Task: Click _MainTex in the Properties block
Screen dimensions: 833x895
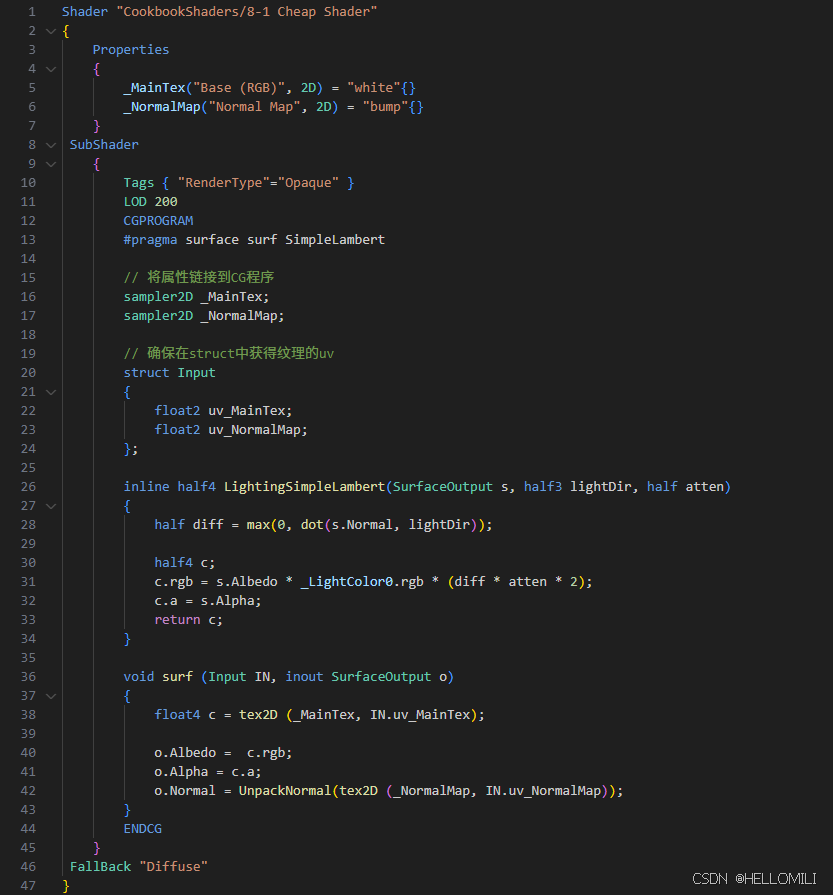Action: tap(155, 88)
